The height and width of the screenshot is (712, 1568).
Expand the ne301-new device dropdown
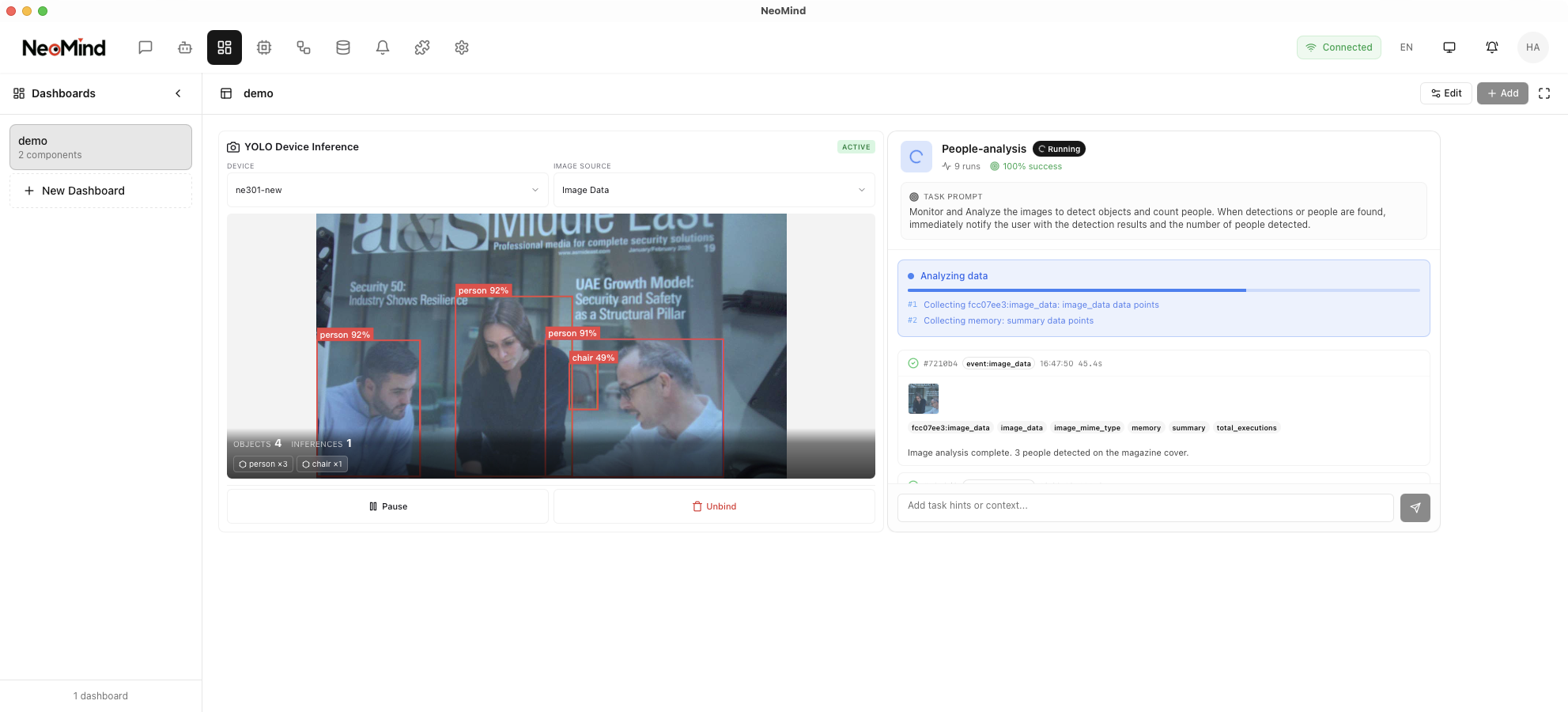coord(387,190)
